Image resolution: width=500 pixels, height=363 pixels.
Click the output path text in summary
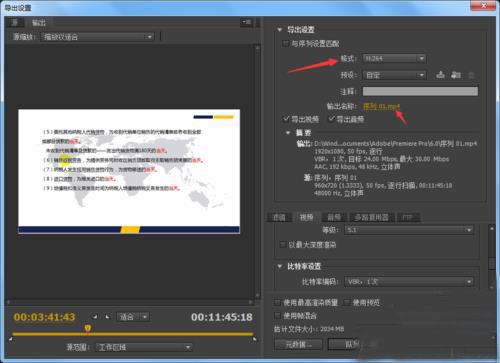395,144
